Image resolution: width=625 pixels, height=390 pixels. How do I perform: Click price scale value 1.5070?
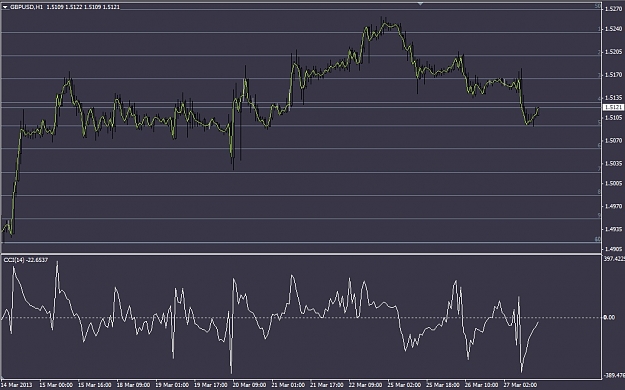[613, 140]
